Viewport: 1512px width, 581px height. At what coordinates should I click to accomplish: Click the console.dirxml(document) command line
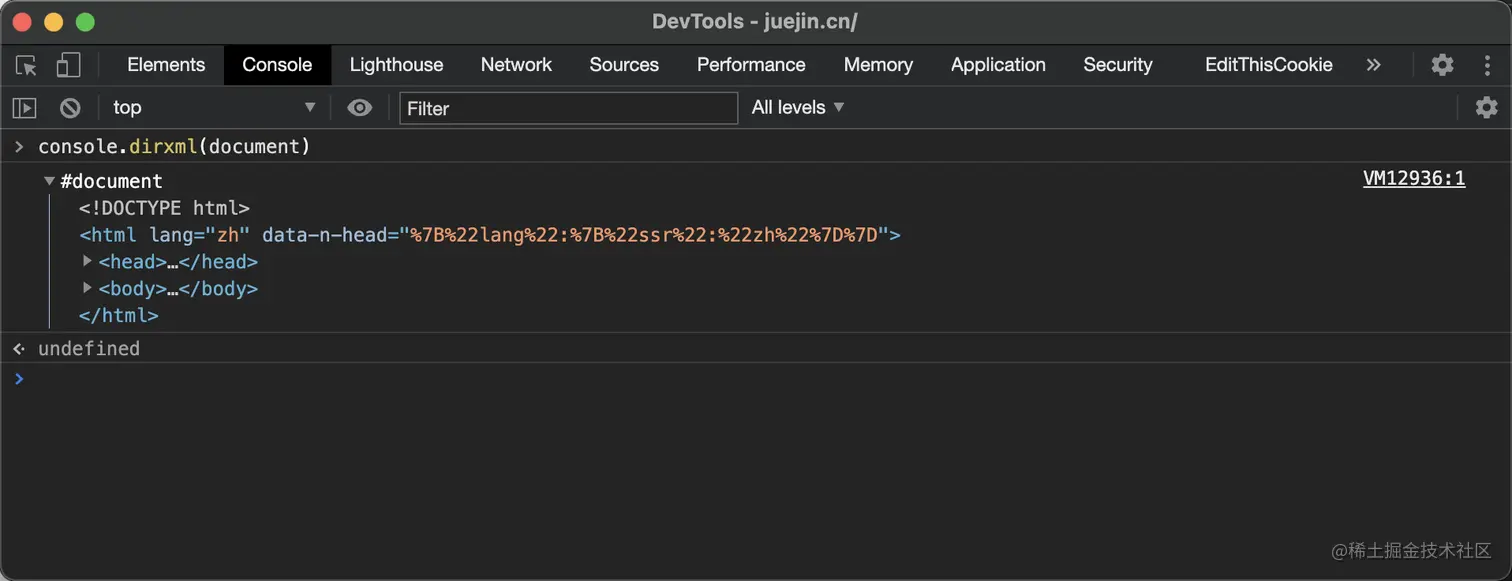pyautogui.click(x=174, y=147)
